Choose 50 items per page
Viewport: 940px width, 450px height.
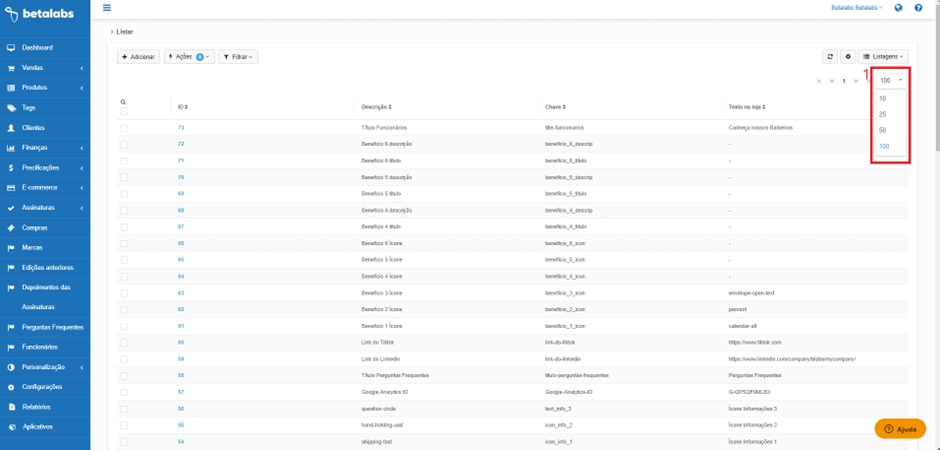click(x=890, y=130)
